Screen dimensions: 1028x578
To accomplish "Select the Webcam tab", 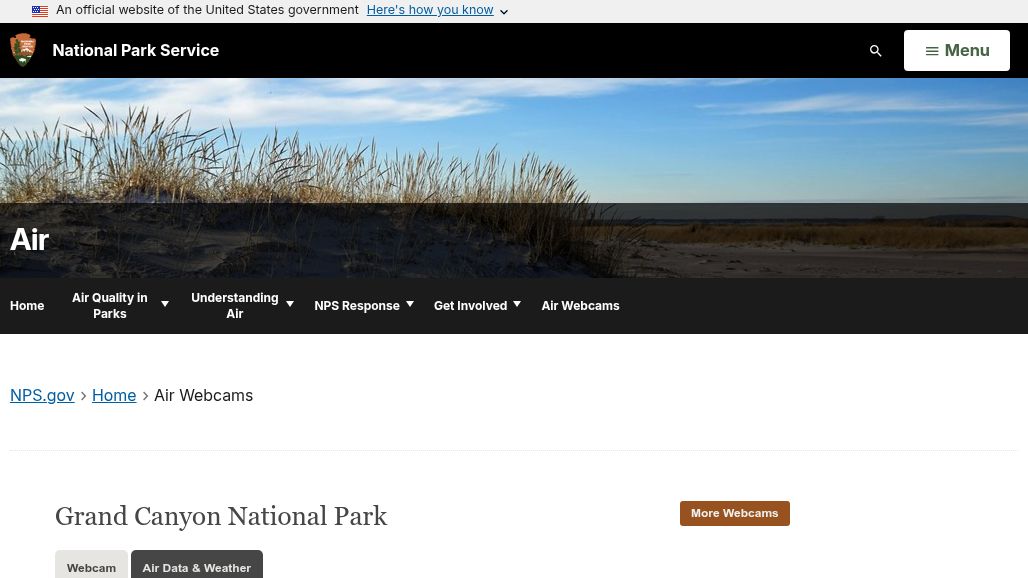I will [x=91, y=567].
